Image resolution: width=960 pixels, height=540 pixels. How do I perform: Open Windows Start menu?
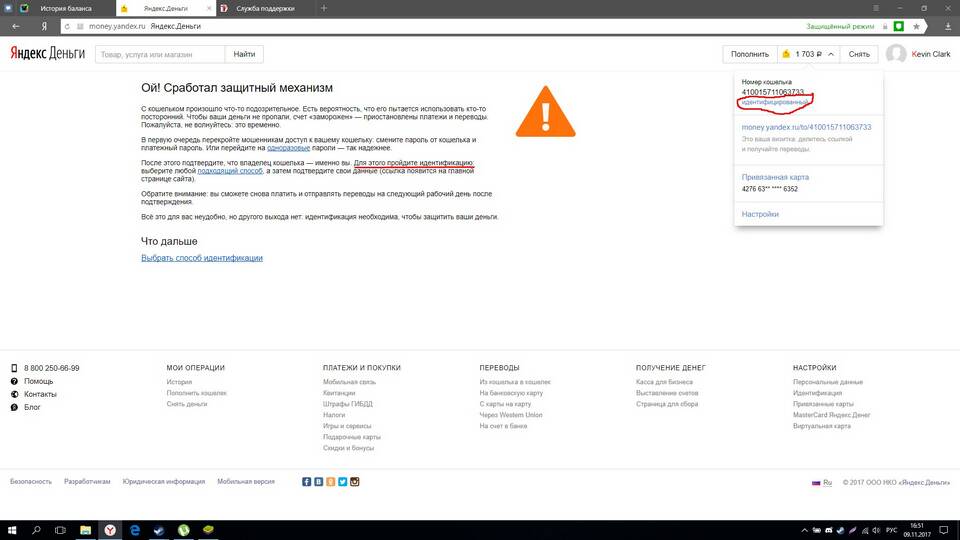tap(12, 529)
